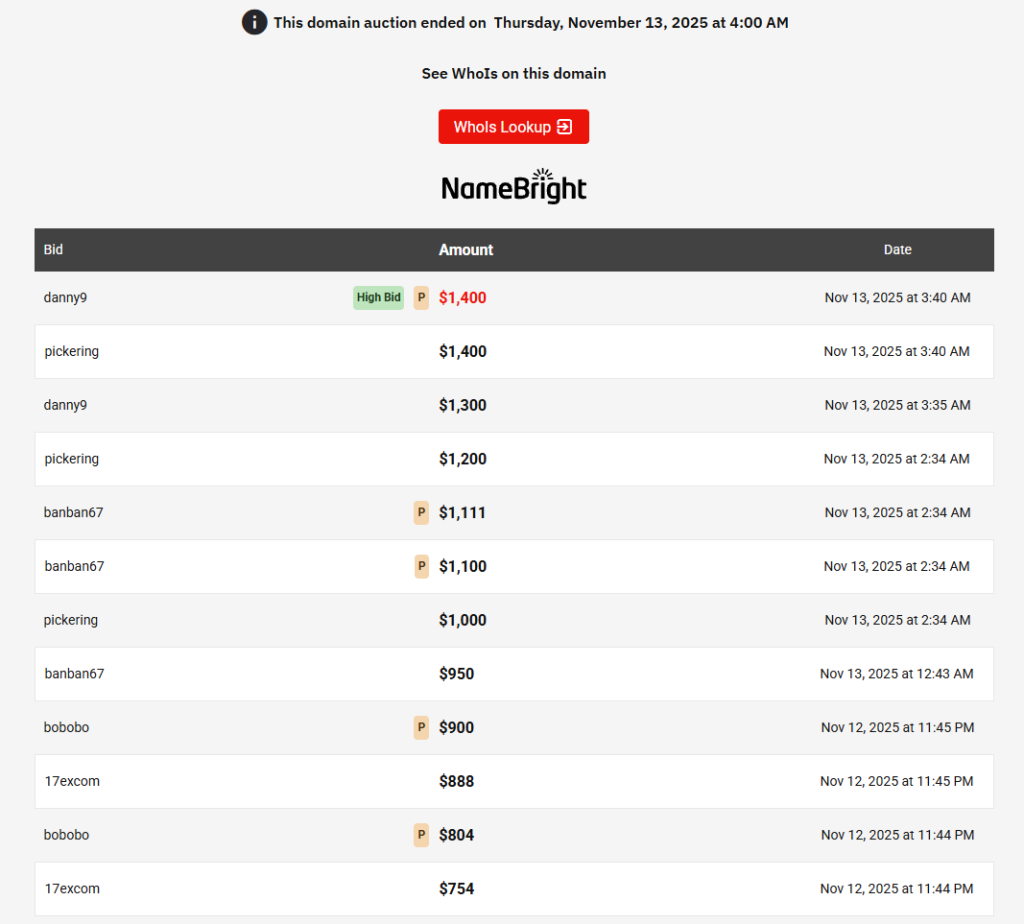This screenshot has height=924, width=1024.
Task: Click the pickering bidder name at $1,400
Action: click(72, 352)
